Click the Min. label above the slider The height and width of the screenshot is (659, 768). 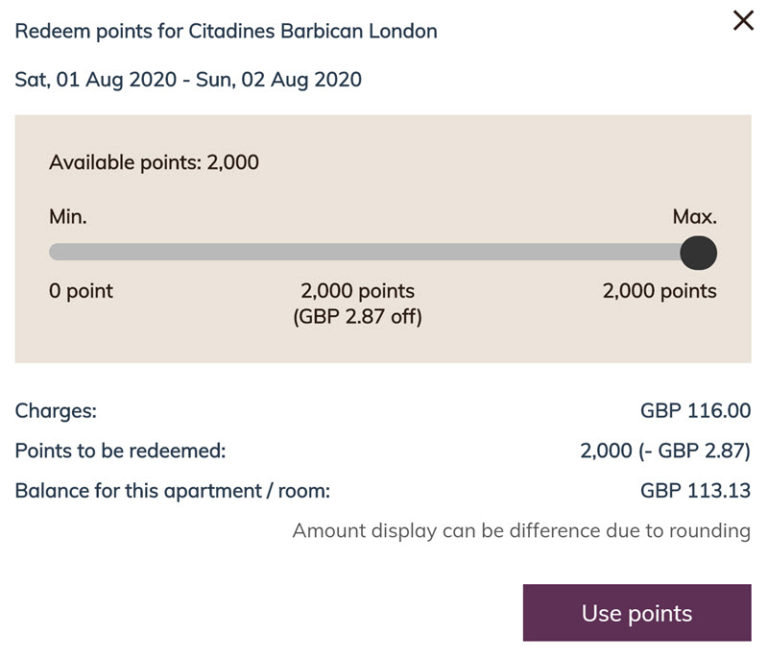click(x=68, y=217)
